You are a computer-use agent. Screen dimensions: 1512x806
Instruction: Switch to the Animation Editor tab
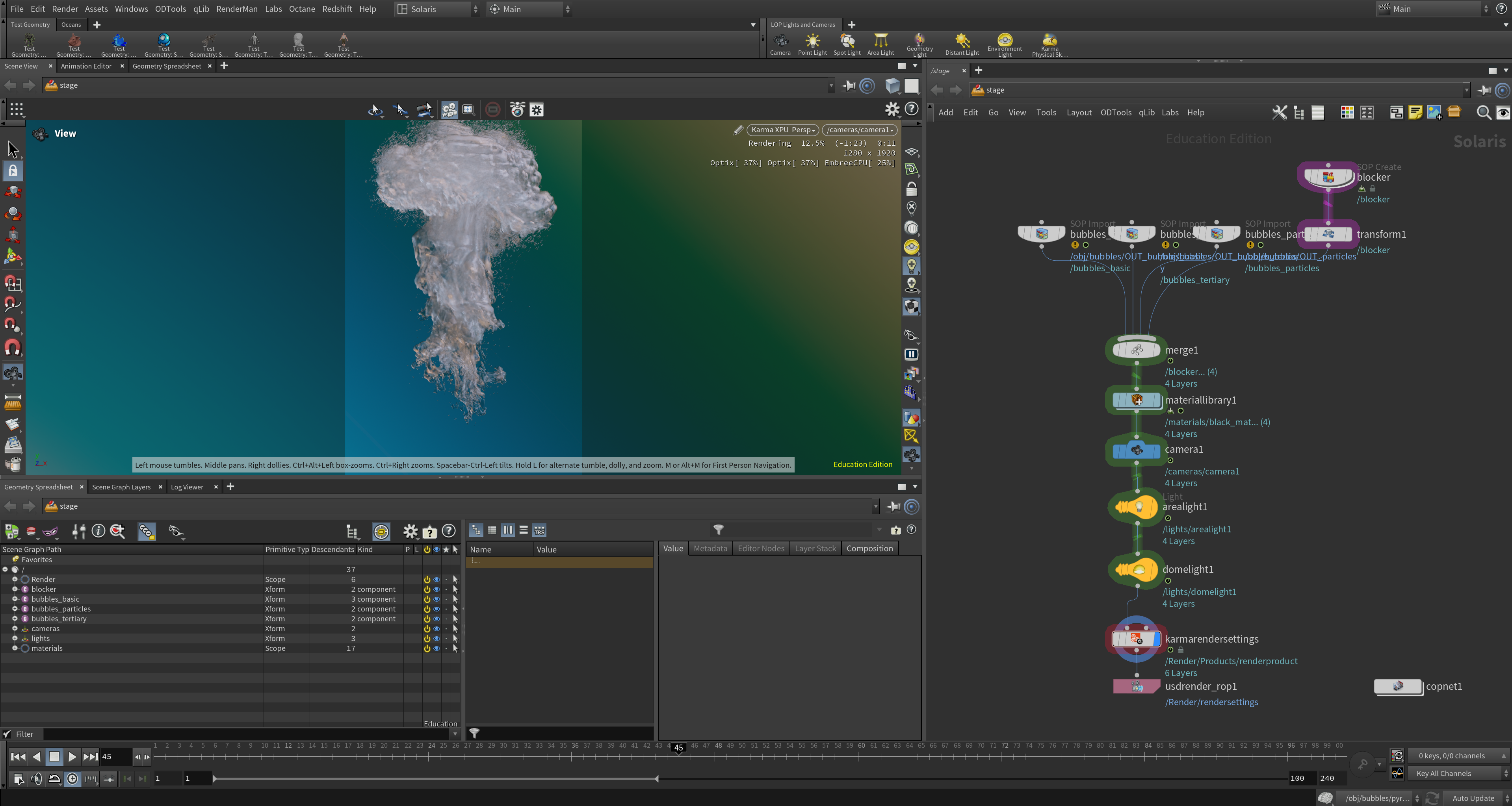pyautogui.click(x=86, y=66)
